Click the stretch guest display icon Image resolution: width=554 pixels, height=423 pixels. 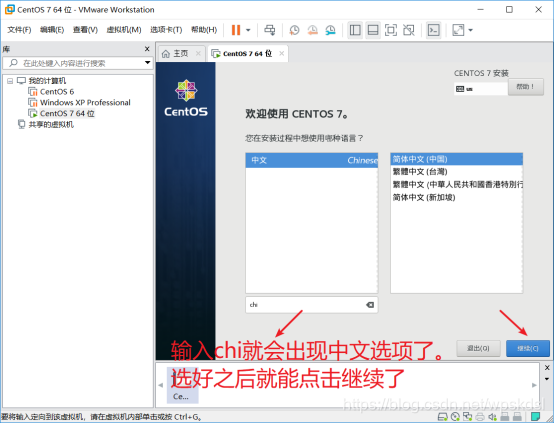458,30
